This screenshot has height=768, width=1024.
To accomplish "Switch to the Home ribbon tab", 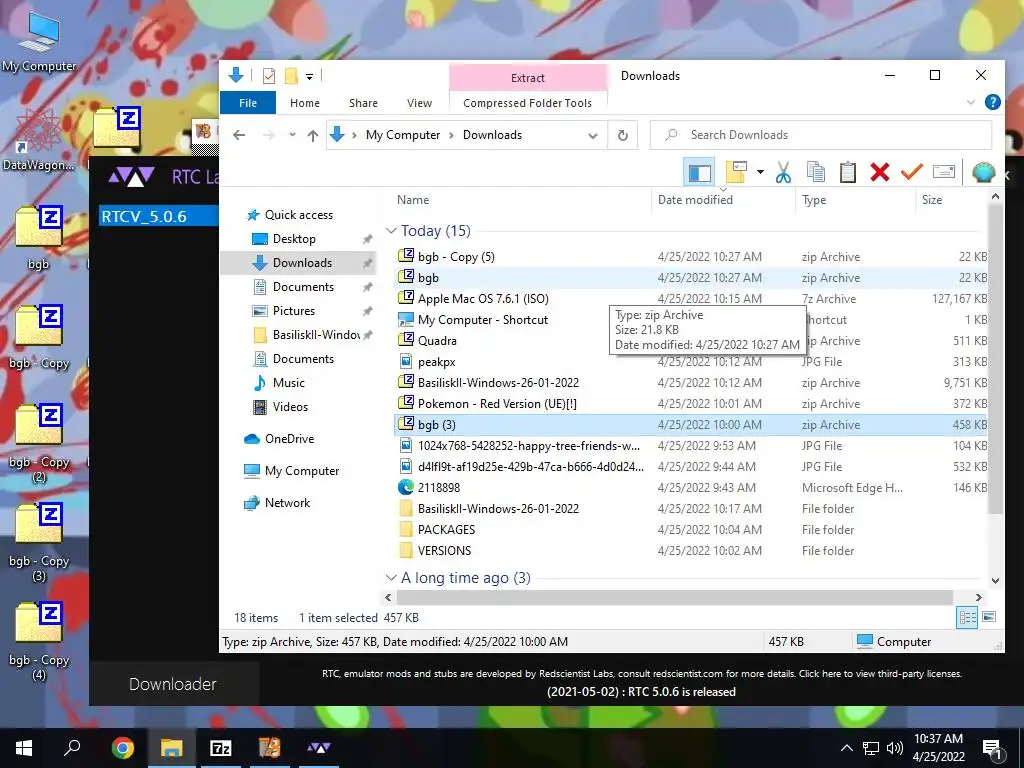I will click(x=305, y=103).
